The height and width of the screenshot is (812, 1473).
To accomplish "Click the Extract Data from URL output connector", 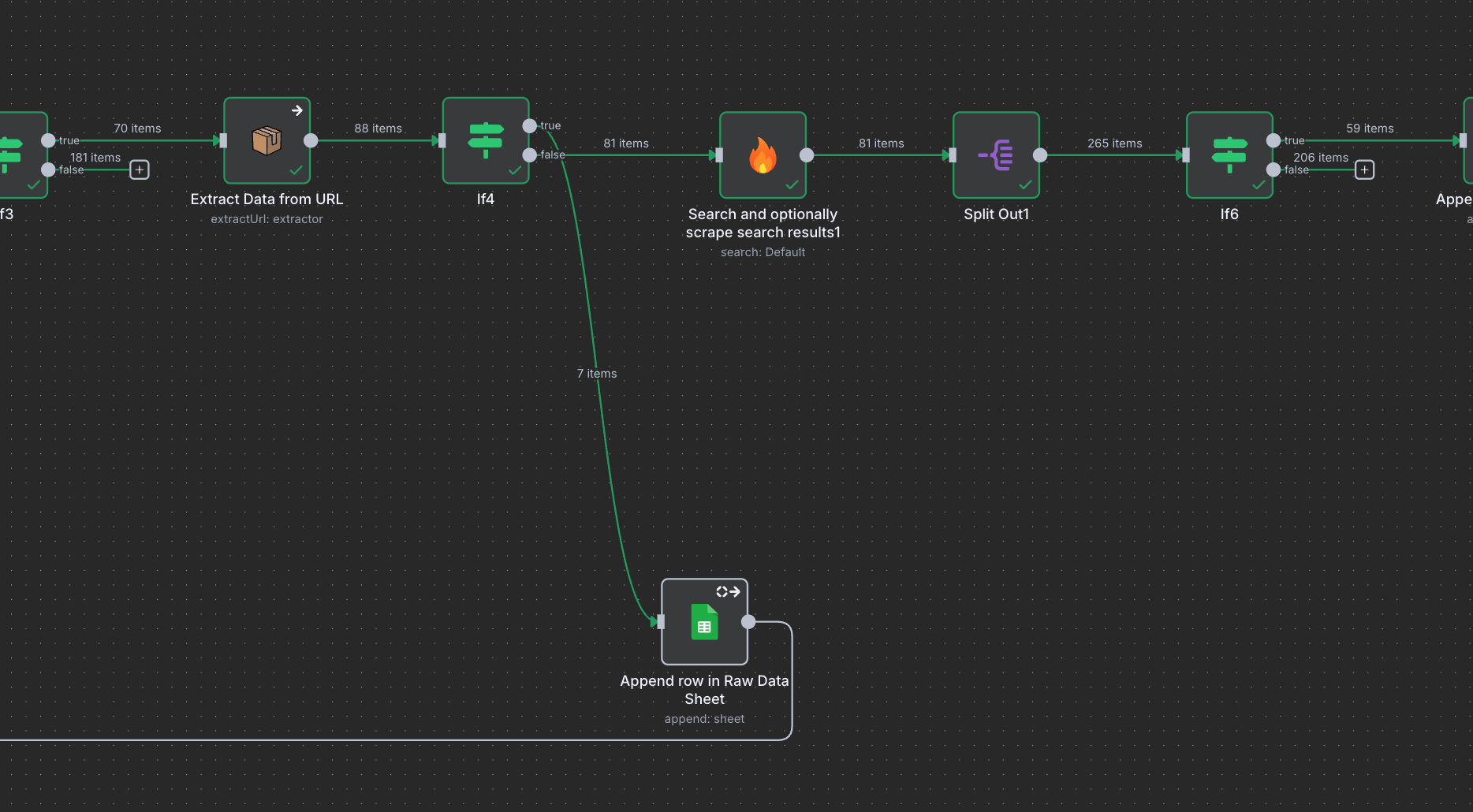I will 311,140.
